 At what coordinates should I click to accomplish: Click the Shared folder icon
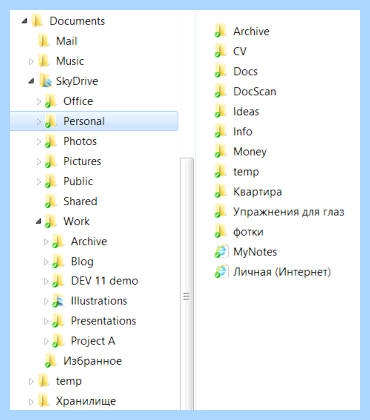[51, 201]
